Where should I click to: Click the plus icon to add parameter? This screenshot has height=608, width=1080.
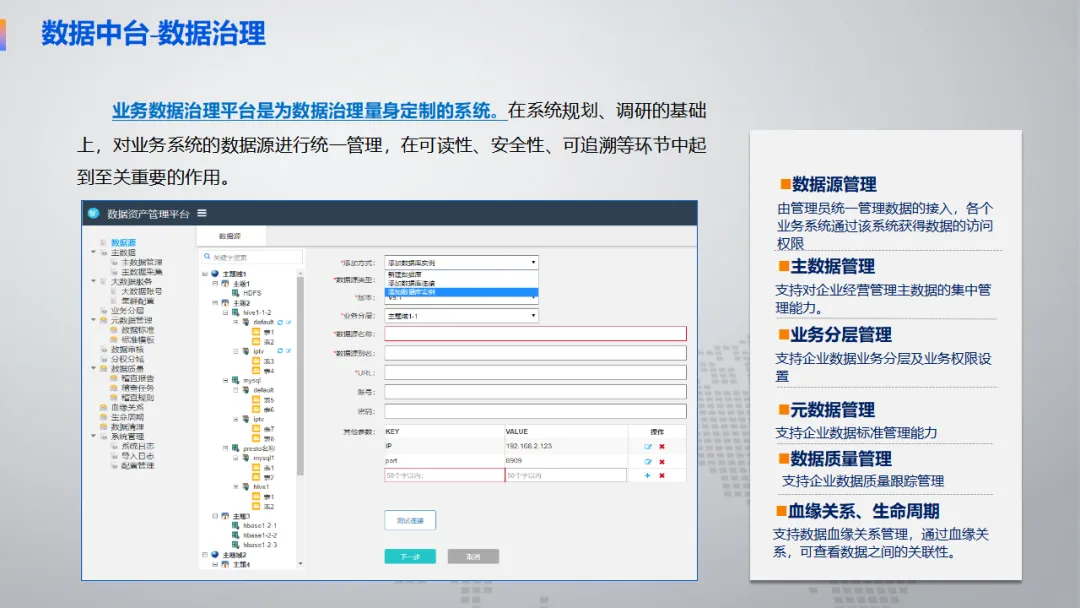click(x=647, y=476)
